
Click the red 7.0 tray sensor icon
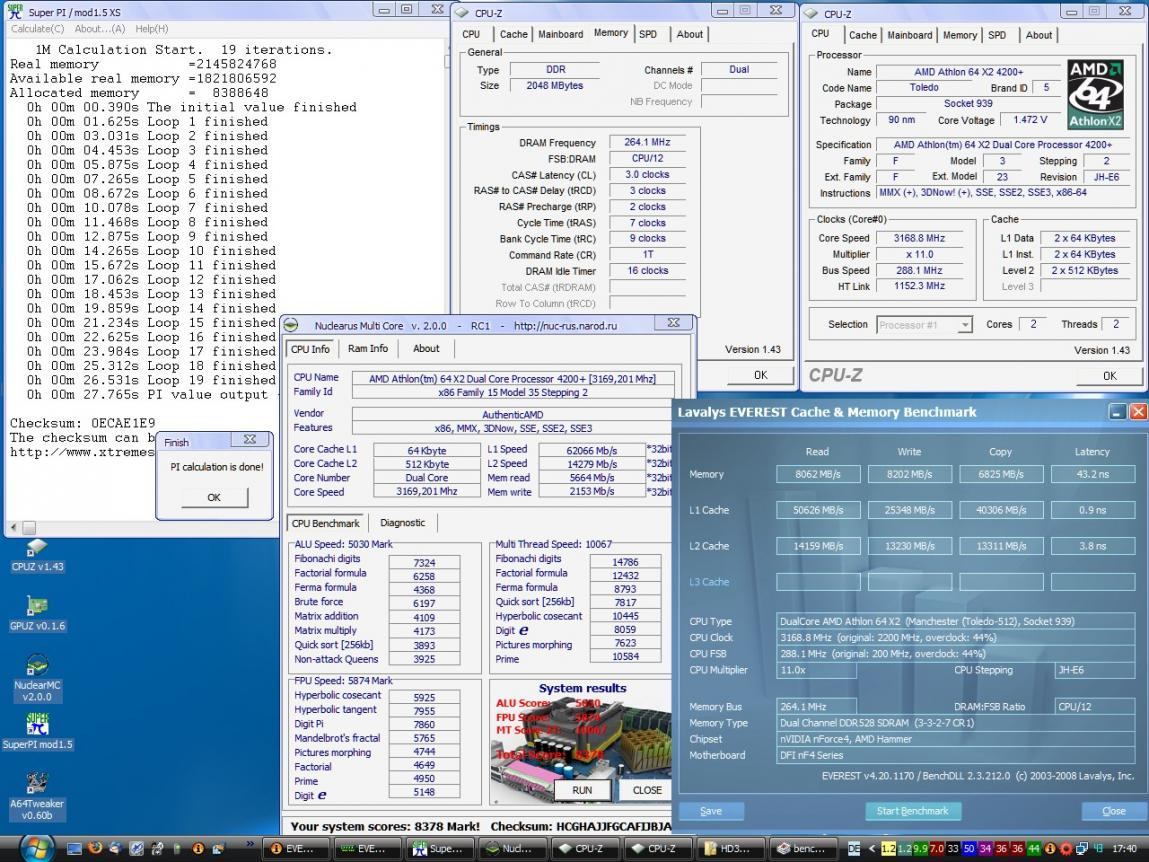936,849
